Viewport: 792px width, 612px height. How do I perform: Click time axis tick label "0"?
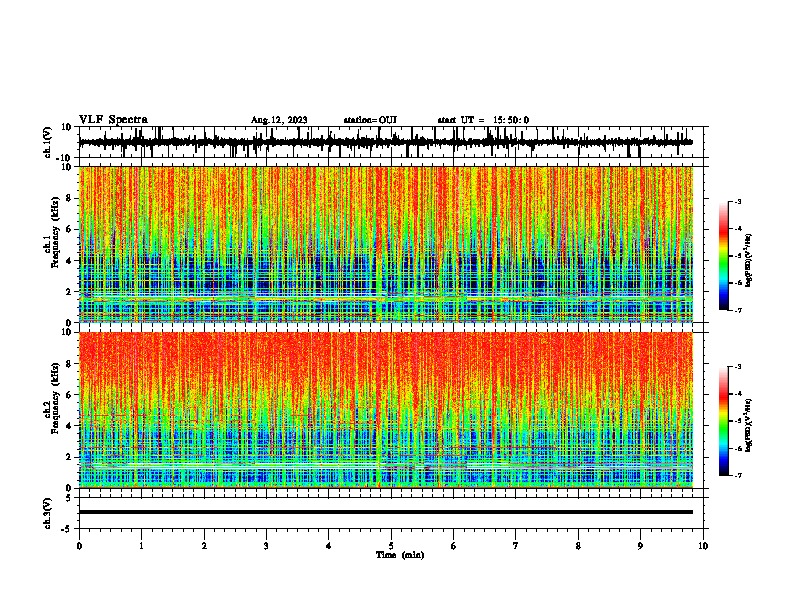coord(79,546)
